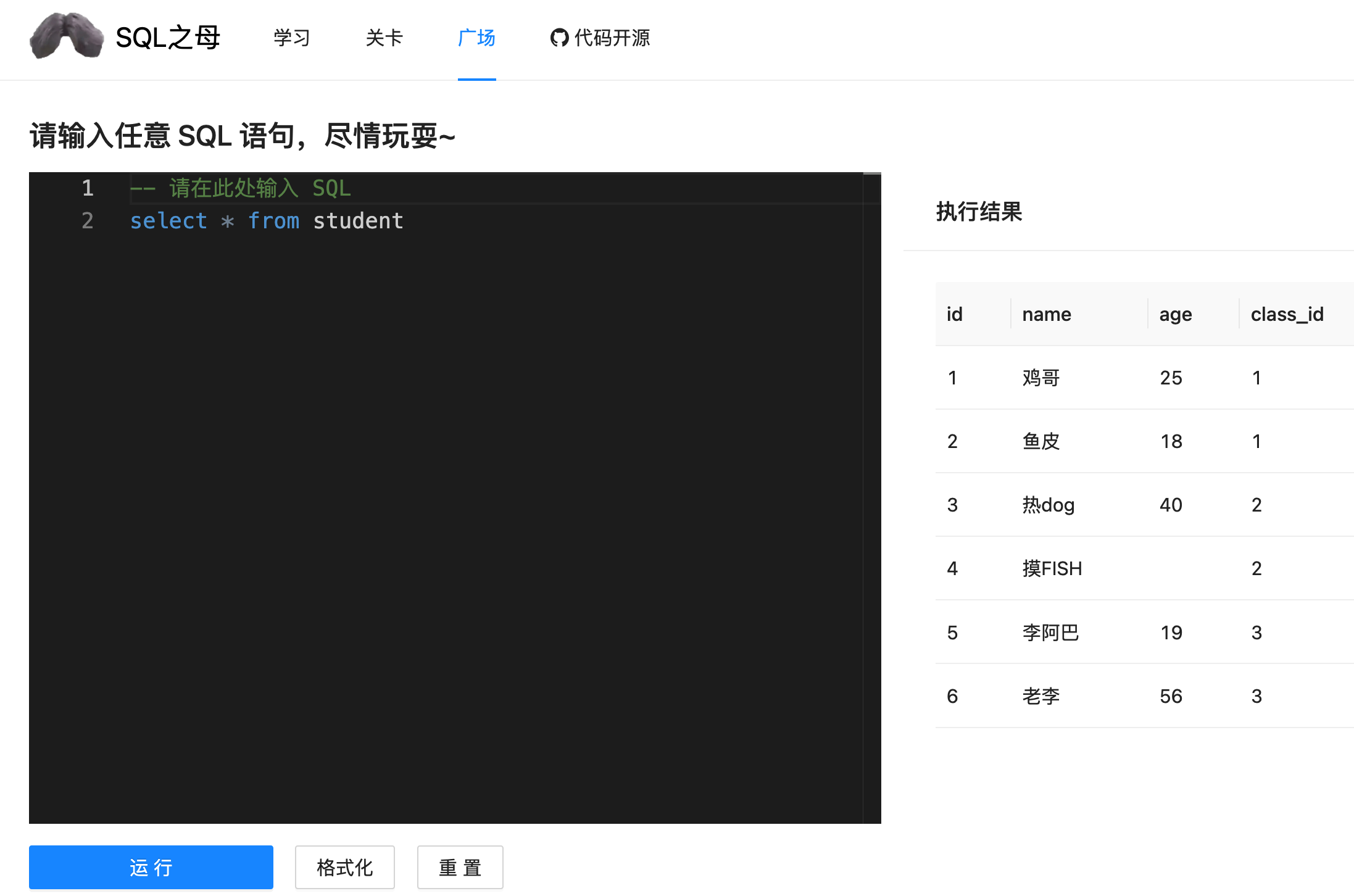
Task: Click on student table row for 鱼皮
Action: (x=1137, y=440)
